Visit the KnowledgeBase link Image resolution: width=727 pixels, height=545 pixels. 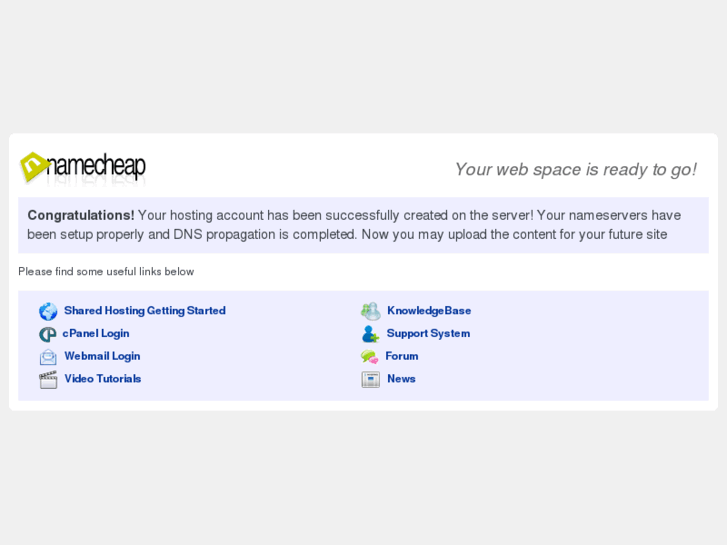[x=429, y=311]
